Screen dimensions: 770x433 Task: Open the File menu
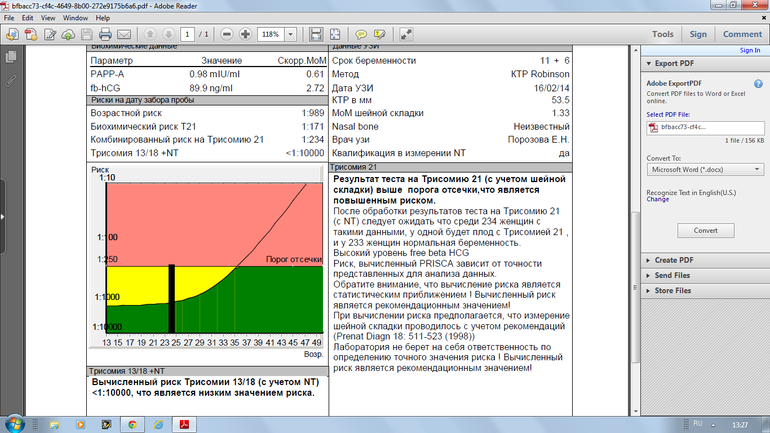9,18
